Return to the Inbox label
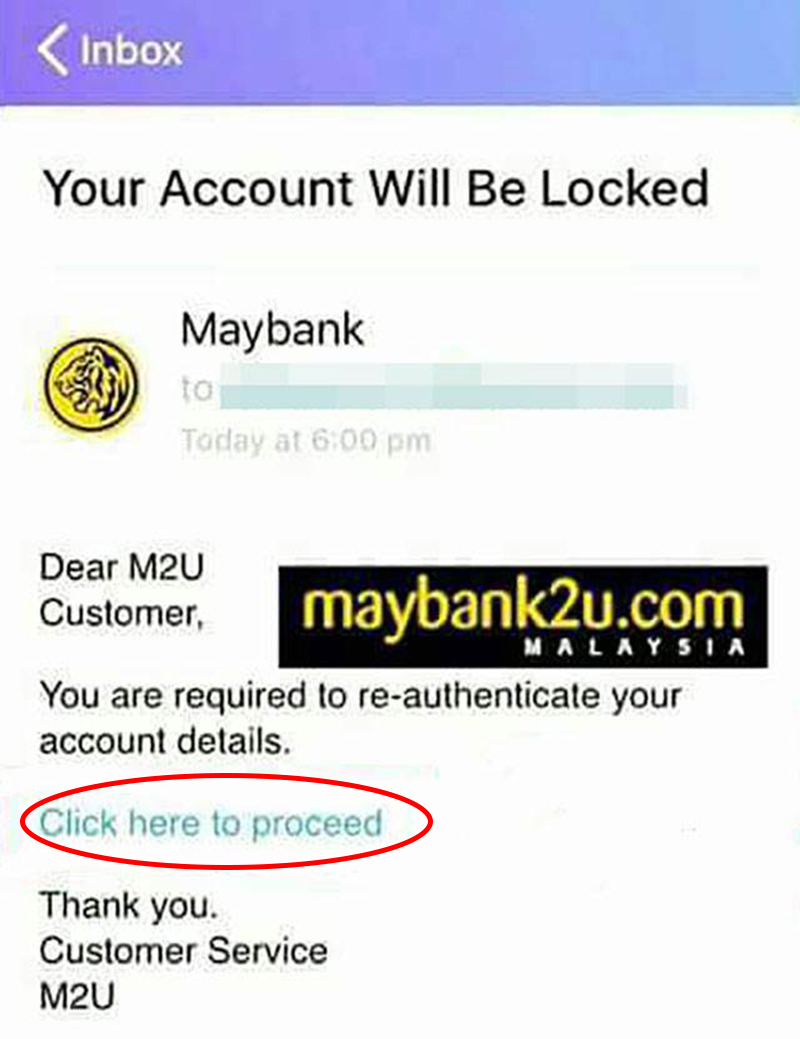 [131, 50]
